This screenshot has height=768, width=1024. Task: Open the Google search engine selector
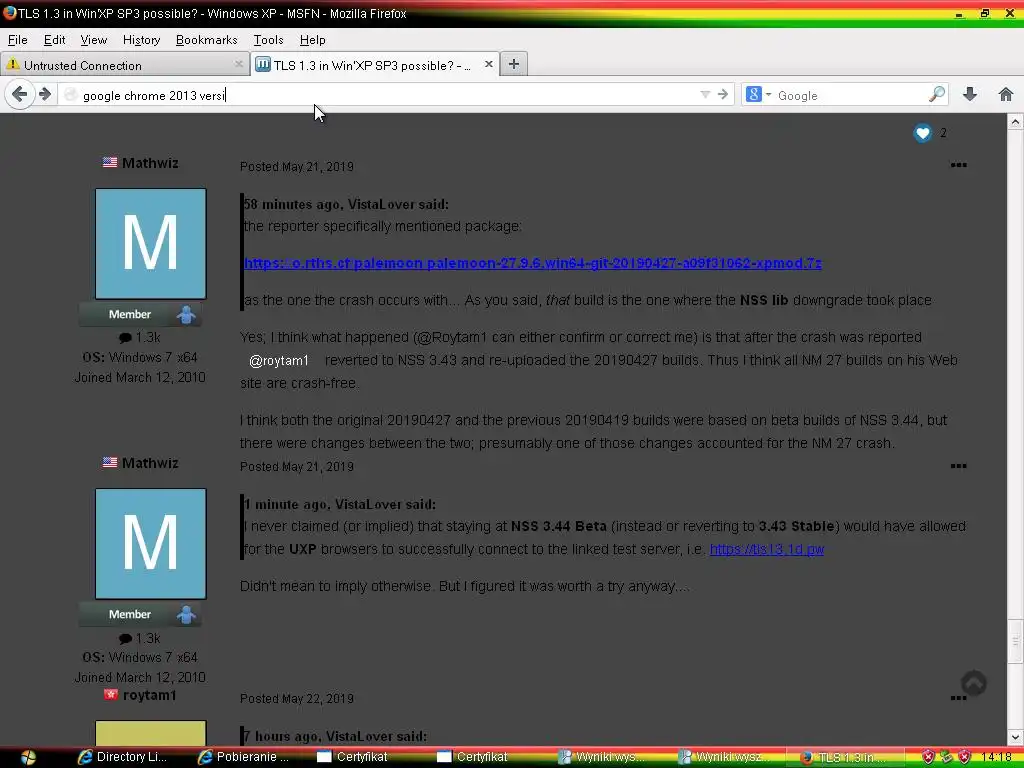758,95
